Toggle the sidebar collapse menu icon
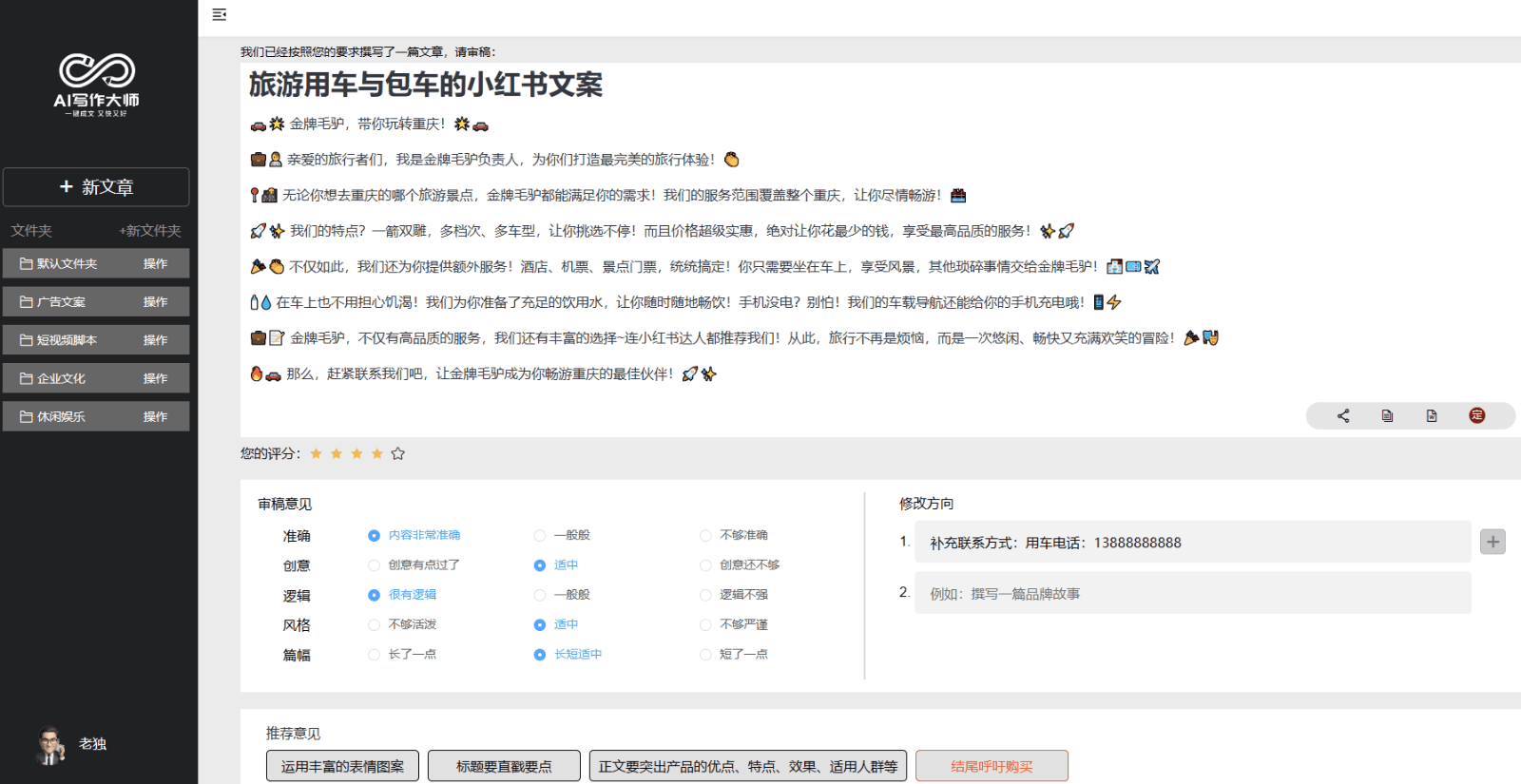Viewport: 1521px width, 784px height. (219, 14)
